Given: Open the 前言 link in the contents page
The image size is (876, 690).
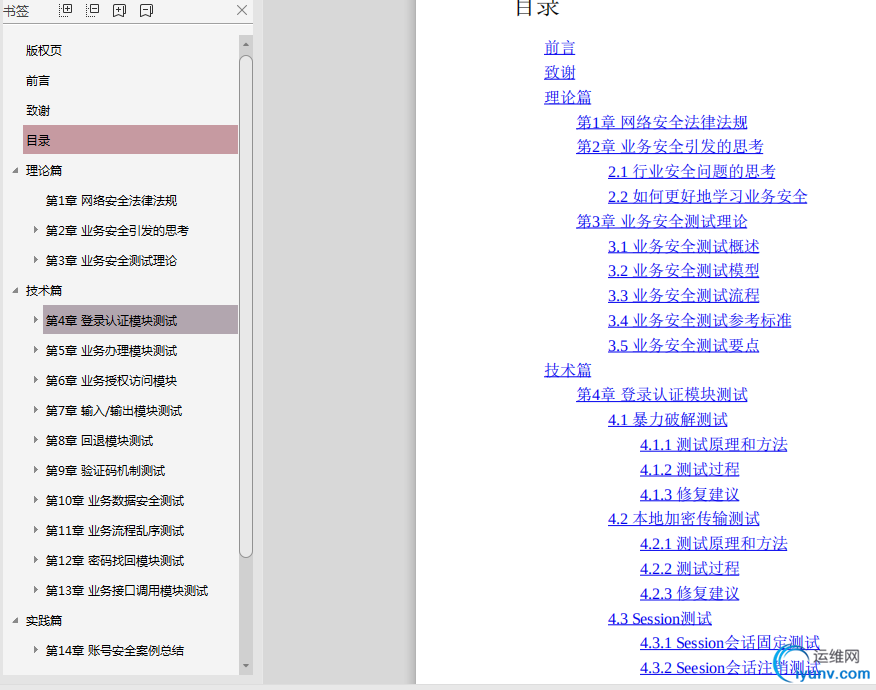Looking at the screenshot, I should pos(560,47).
